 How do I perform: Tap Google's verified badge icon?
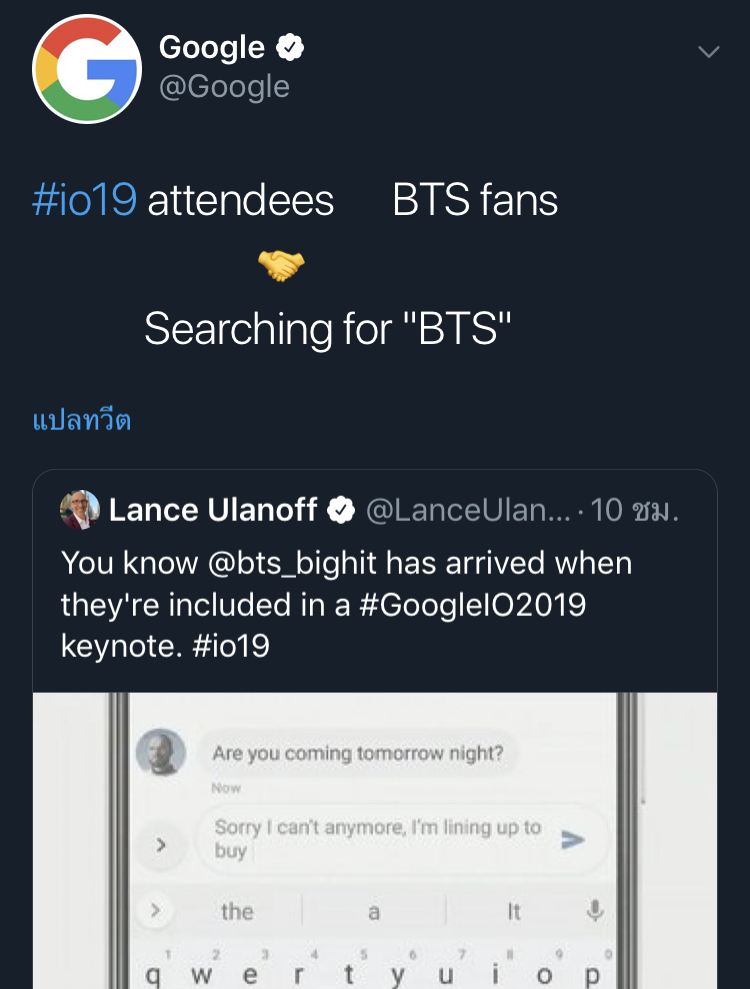coord(290,47)
